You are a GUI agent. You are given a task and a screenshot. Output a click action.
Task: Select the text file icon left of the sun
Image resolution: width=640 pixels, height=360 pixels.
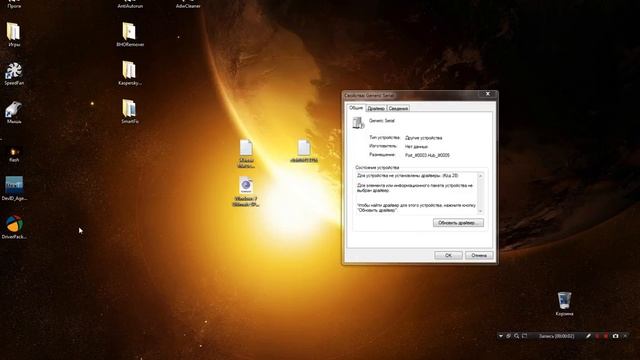point(246,153)
